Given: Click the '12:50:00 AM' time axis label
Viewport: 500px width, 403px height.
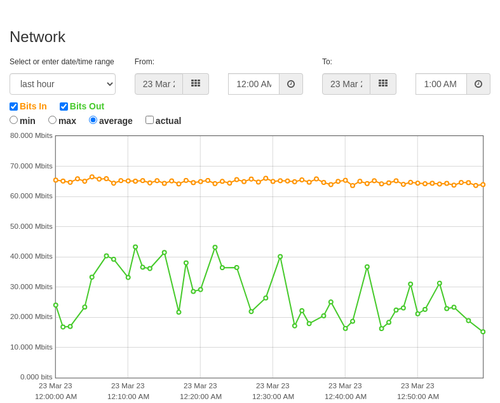Looking at the screenshot, I should point(418,397).
